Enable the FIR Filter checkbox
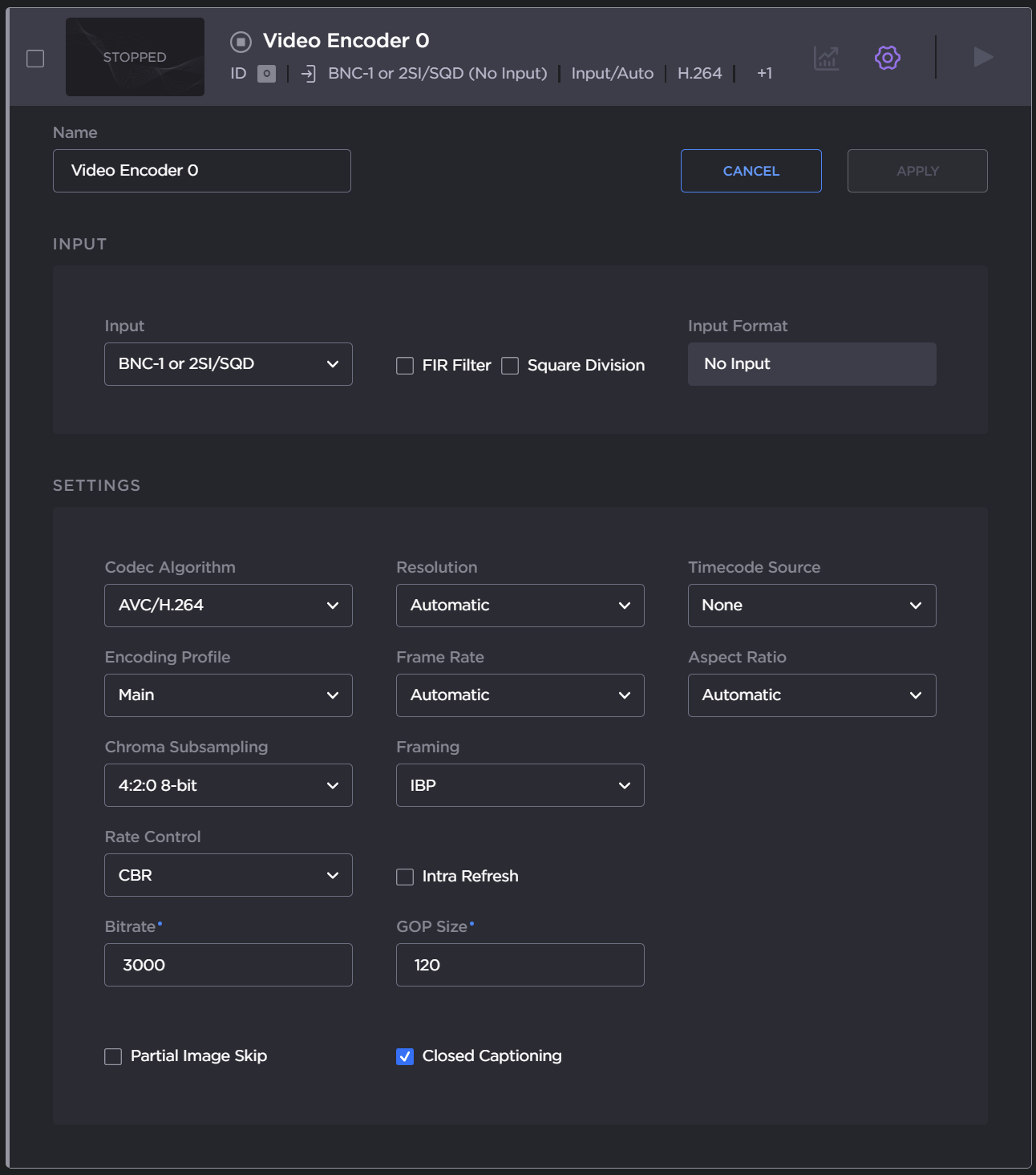 coord(405,366)
